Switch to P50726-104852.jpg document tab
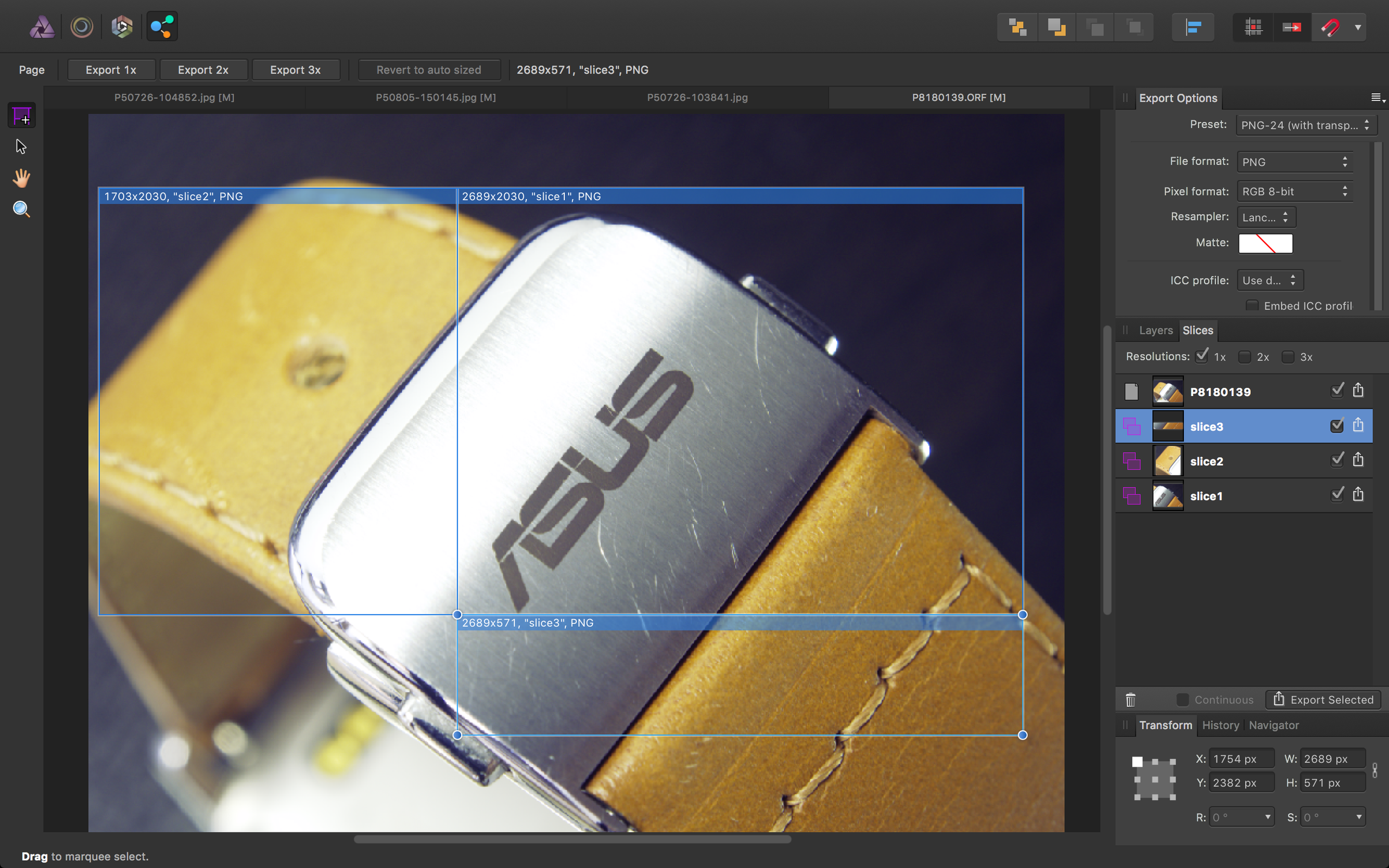The width and height of the screenshot is (1389, 868). (174, 97)
